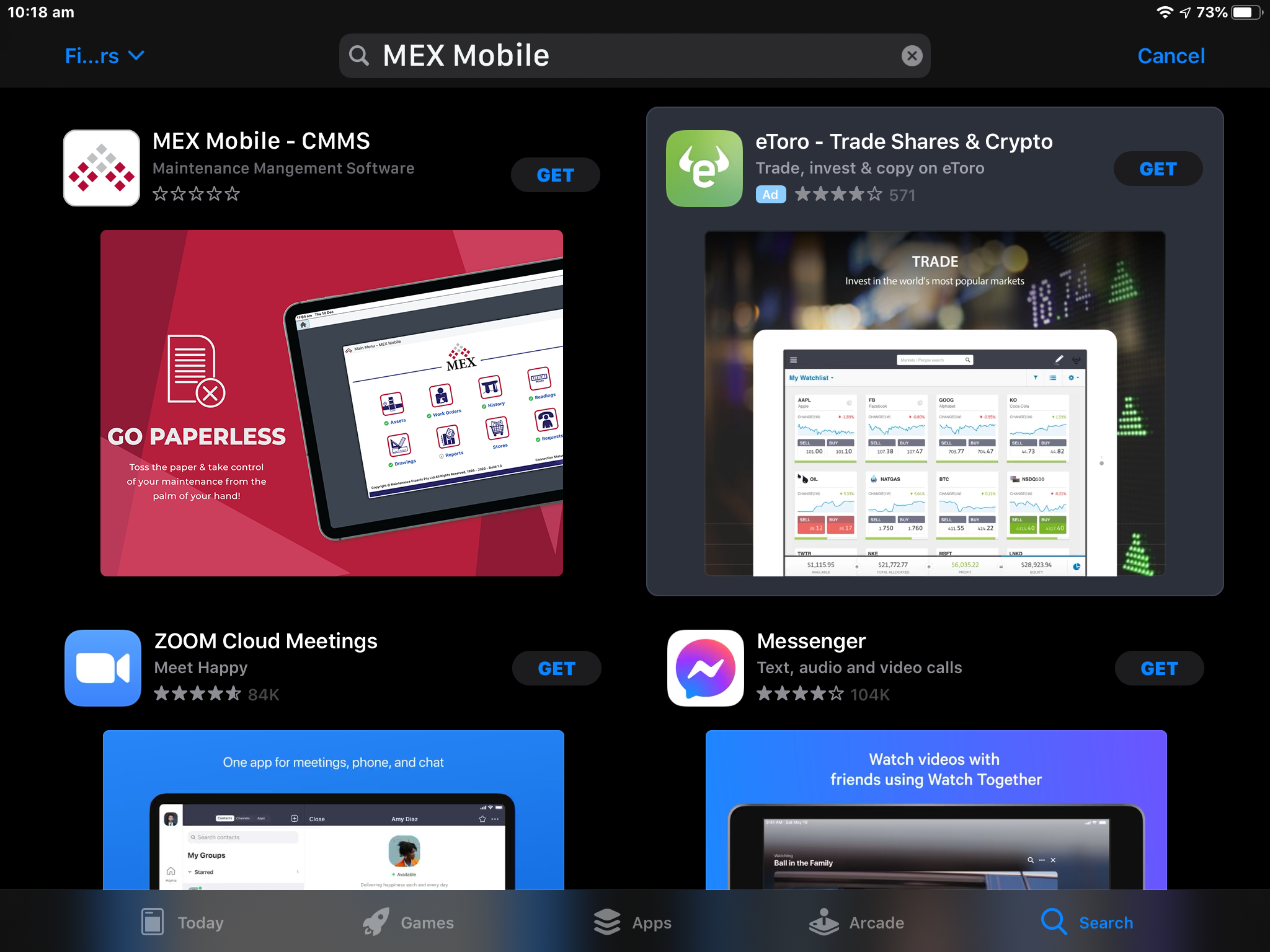This screenshot has height=952, width=1270.
Task: Tap Cancel to dismiss search
Action: pyautogui.click(x=1172, y=55)
